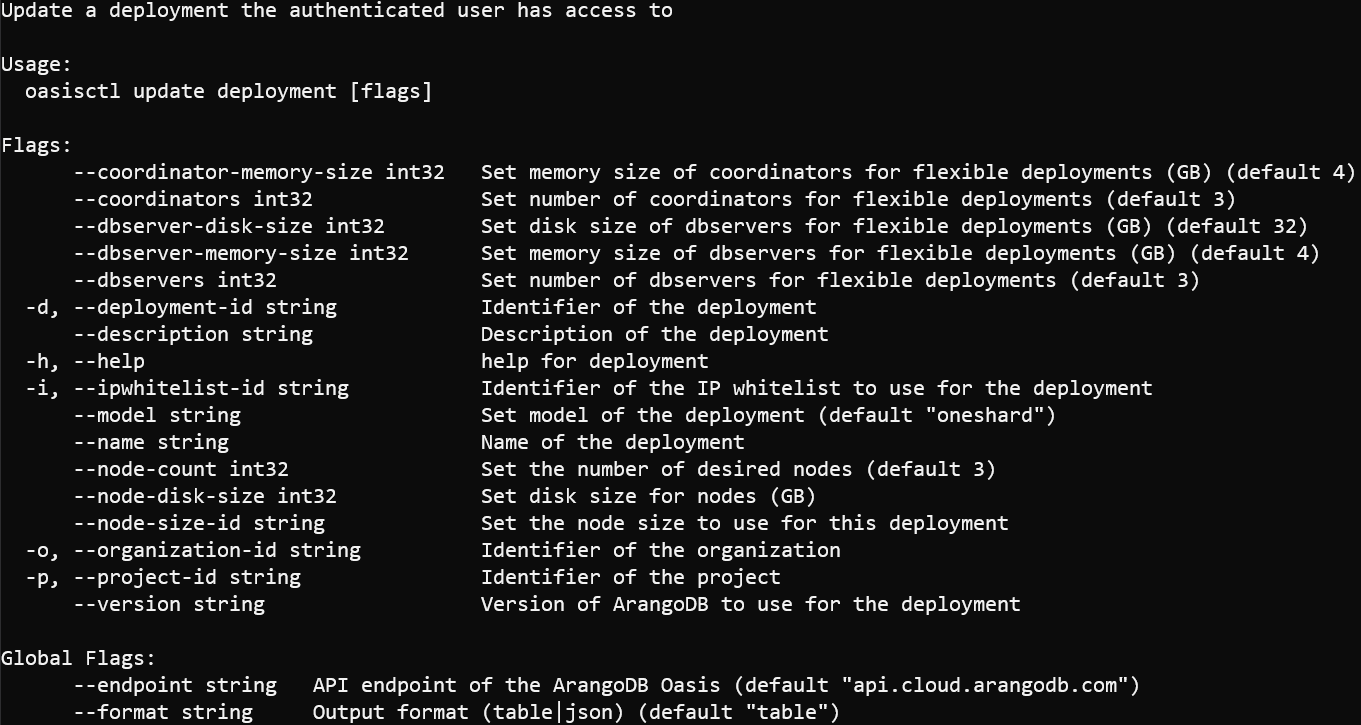Image resolution: width=1361 pixels, height=725 pixels.
Task: Click the --description string flag
Action: coord(192,334)
